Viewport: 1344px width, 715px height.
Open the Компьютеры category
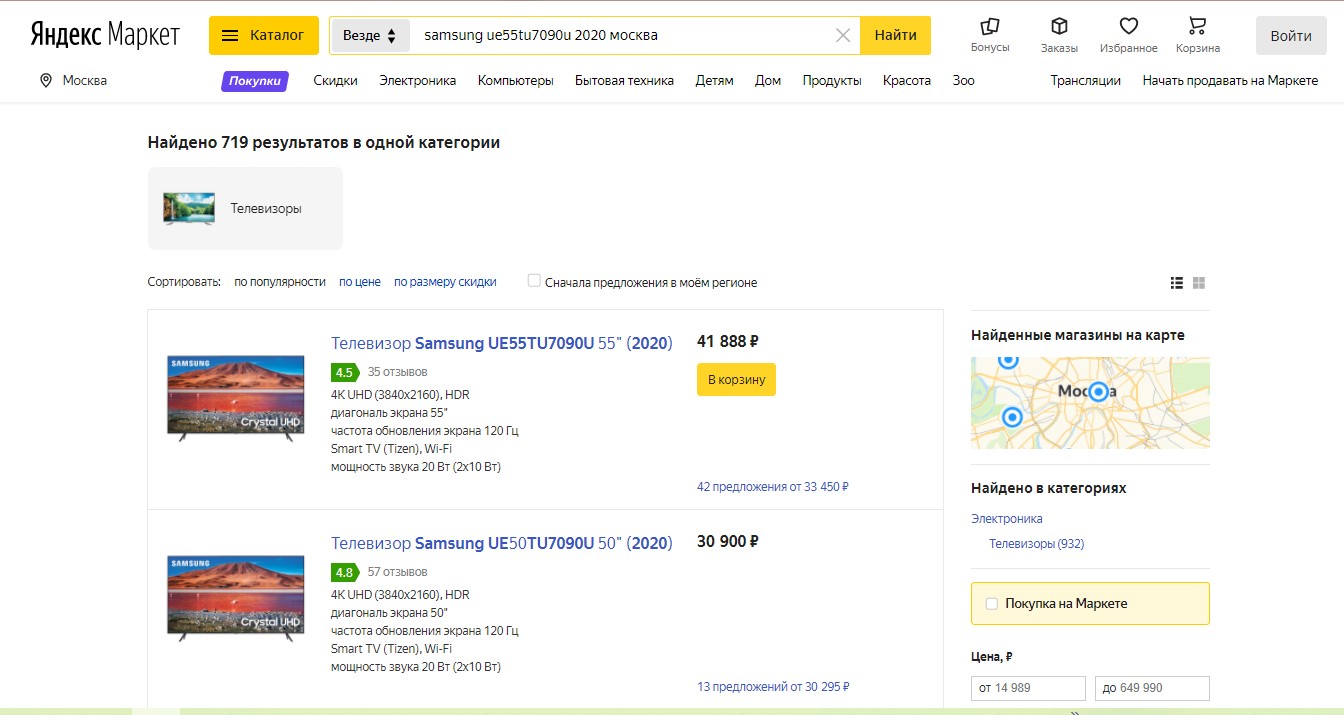click(515, 80)
